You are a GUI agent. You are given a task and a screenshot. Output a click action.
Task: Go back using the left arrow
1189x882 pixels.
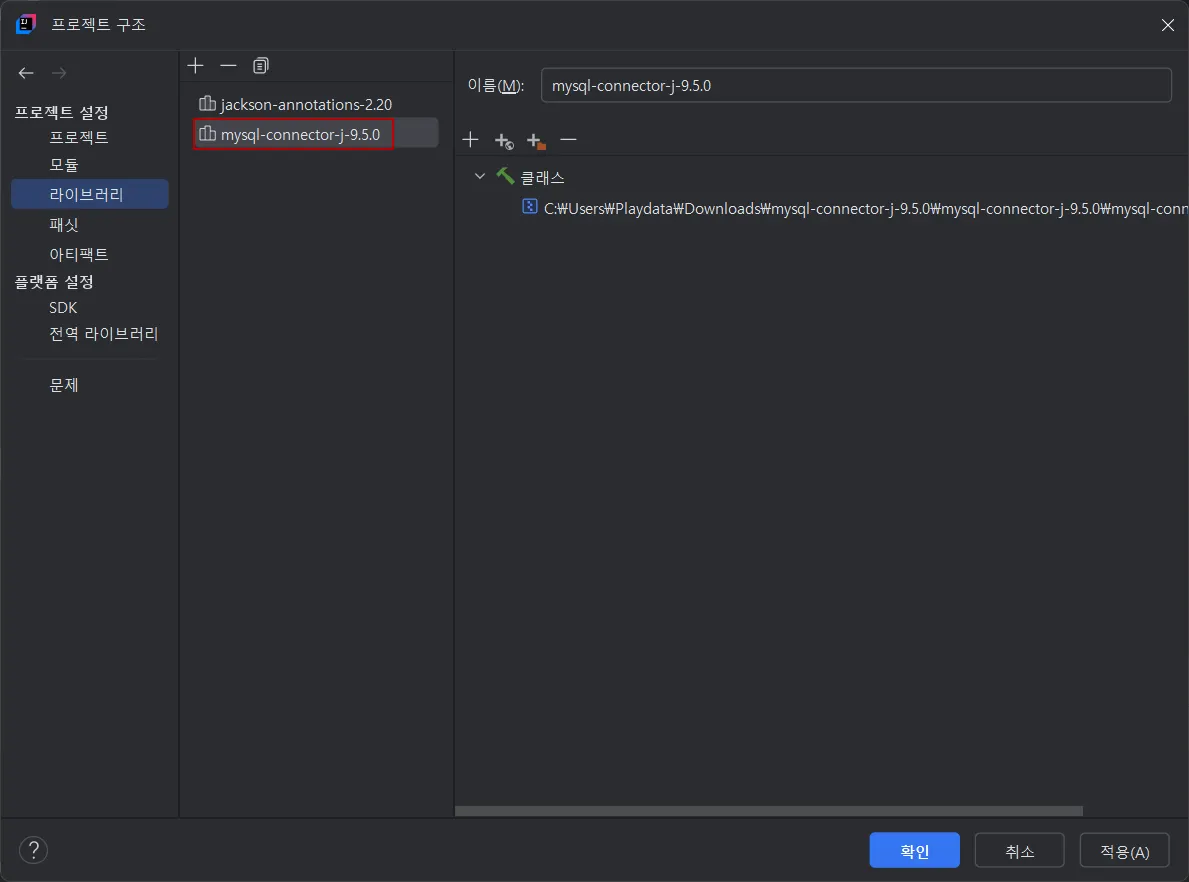26,73
